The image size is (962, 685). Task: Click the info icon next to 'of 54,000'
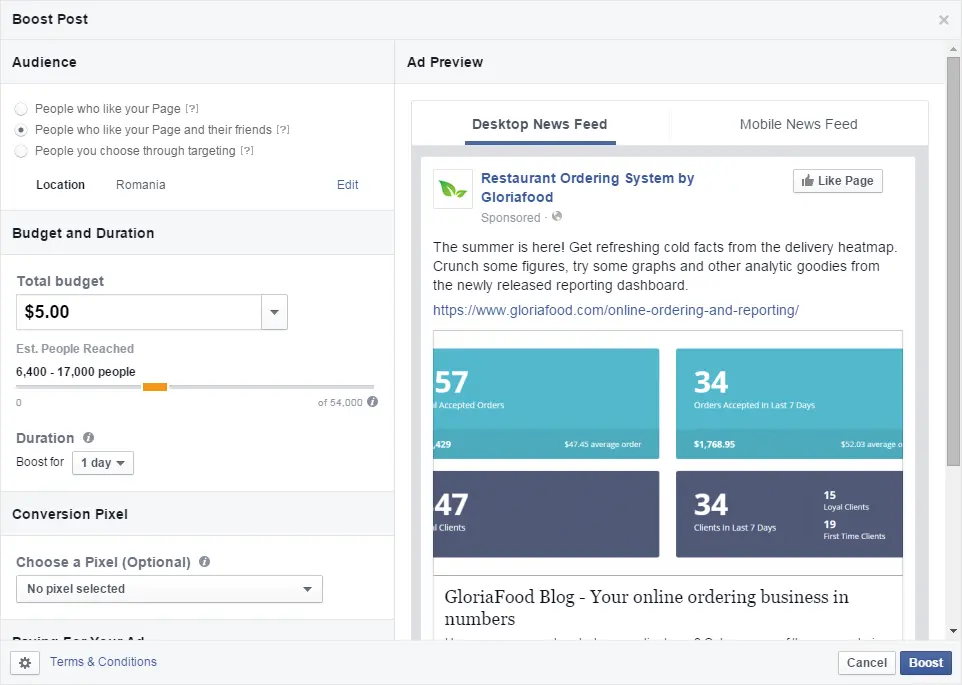[x=373, y=402]
